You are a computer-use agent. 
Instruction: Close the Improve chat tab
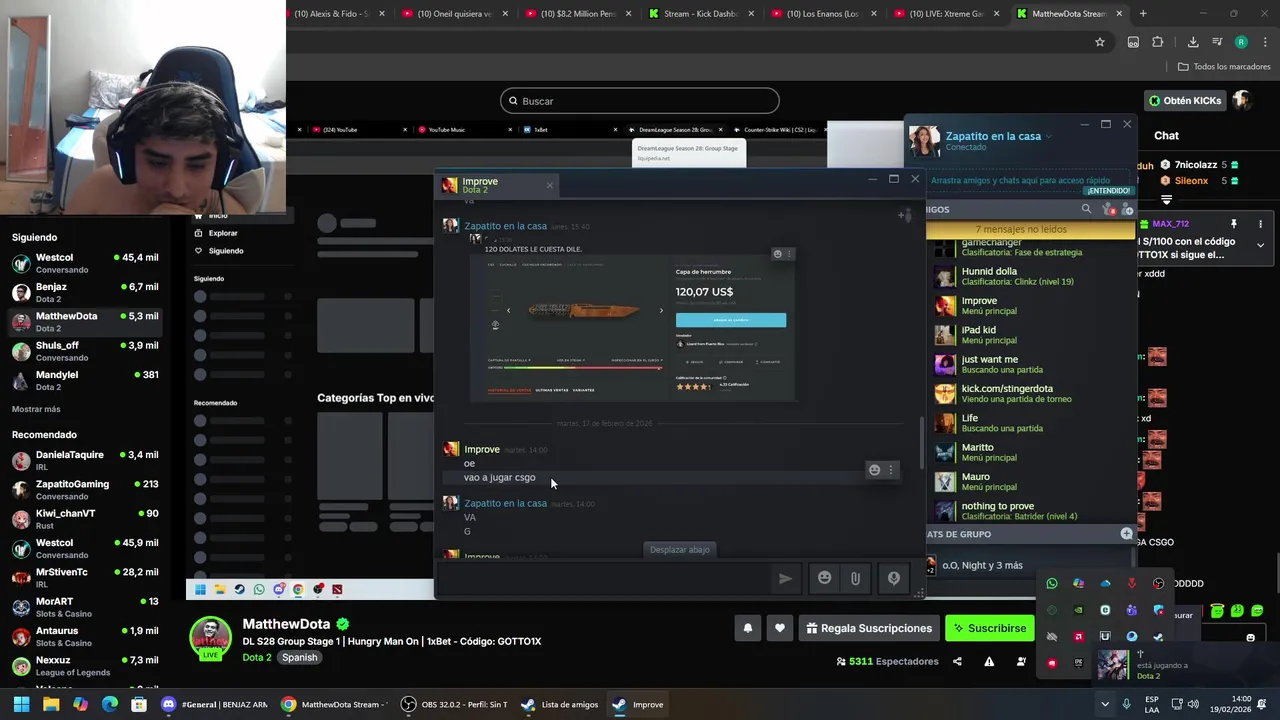click(x=549, y=185)
